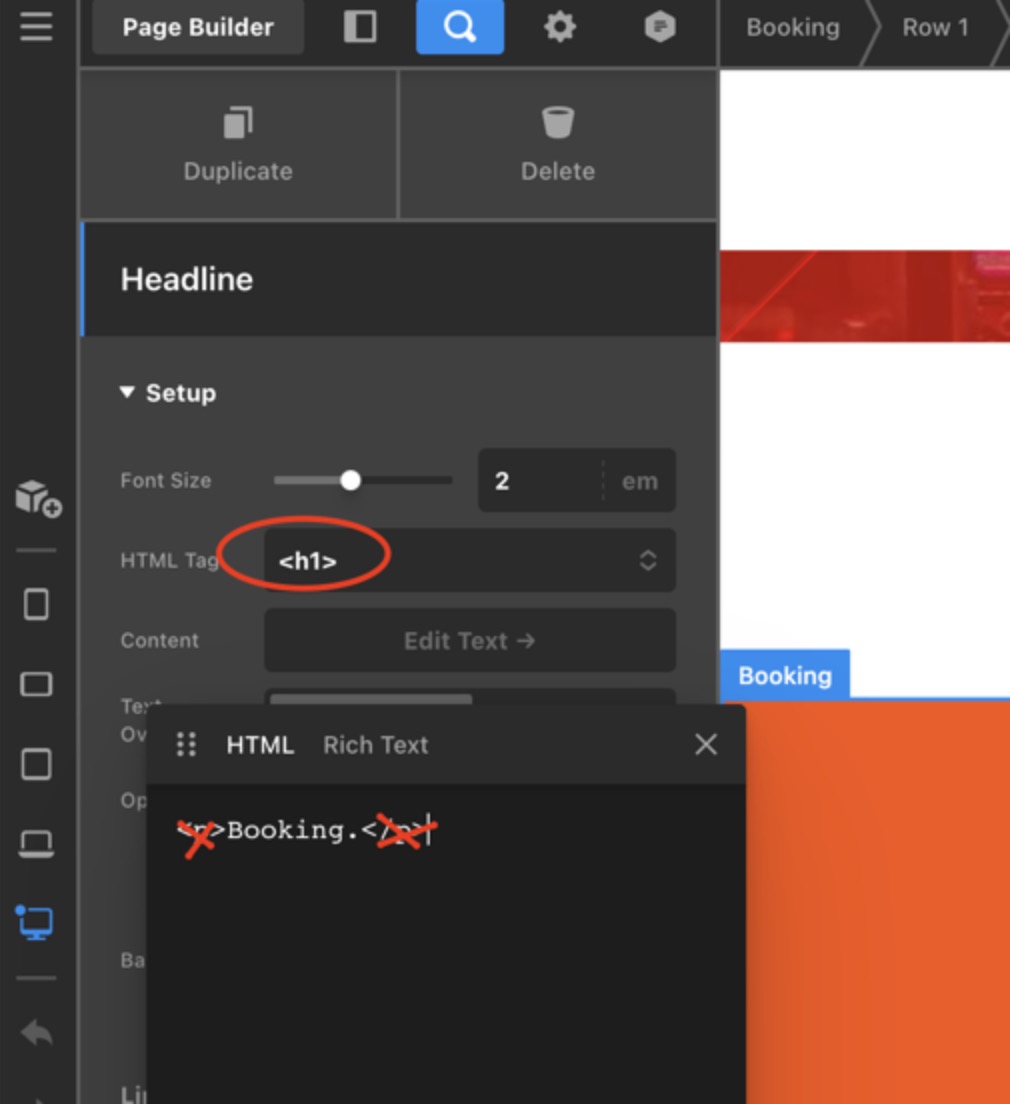Open settings gear icon in top bar

tap(559, 27)
